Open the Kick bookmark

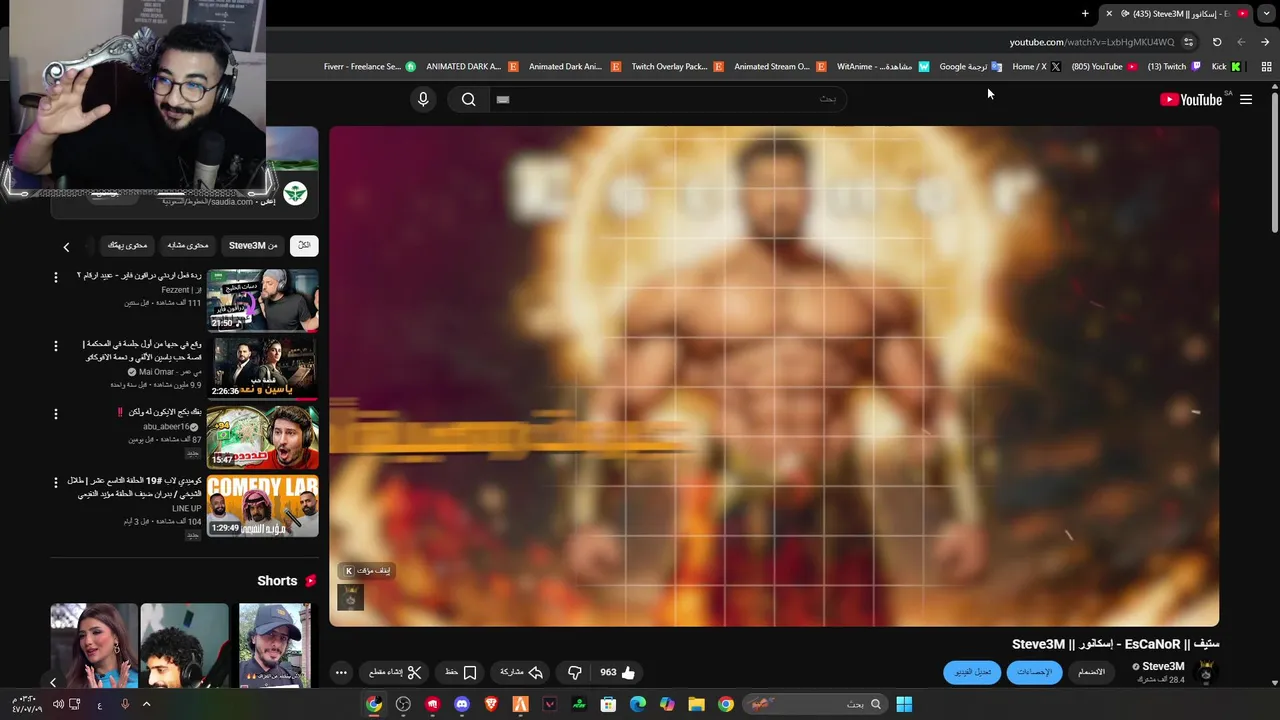pos(1226,67)
